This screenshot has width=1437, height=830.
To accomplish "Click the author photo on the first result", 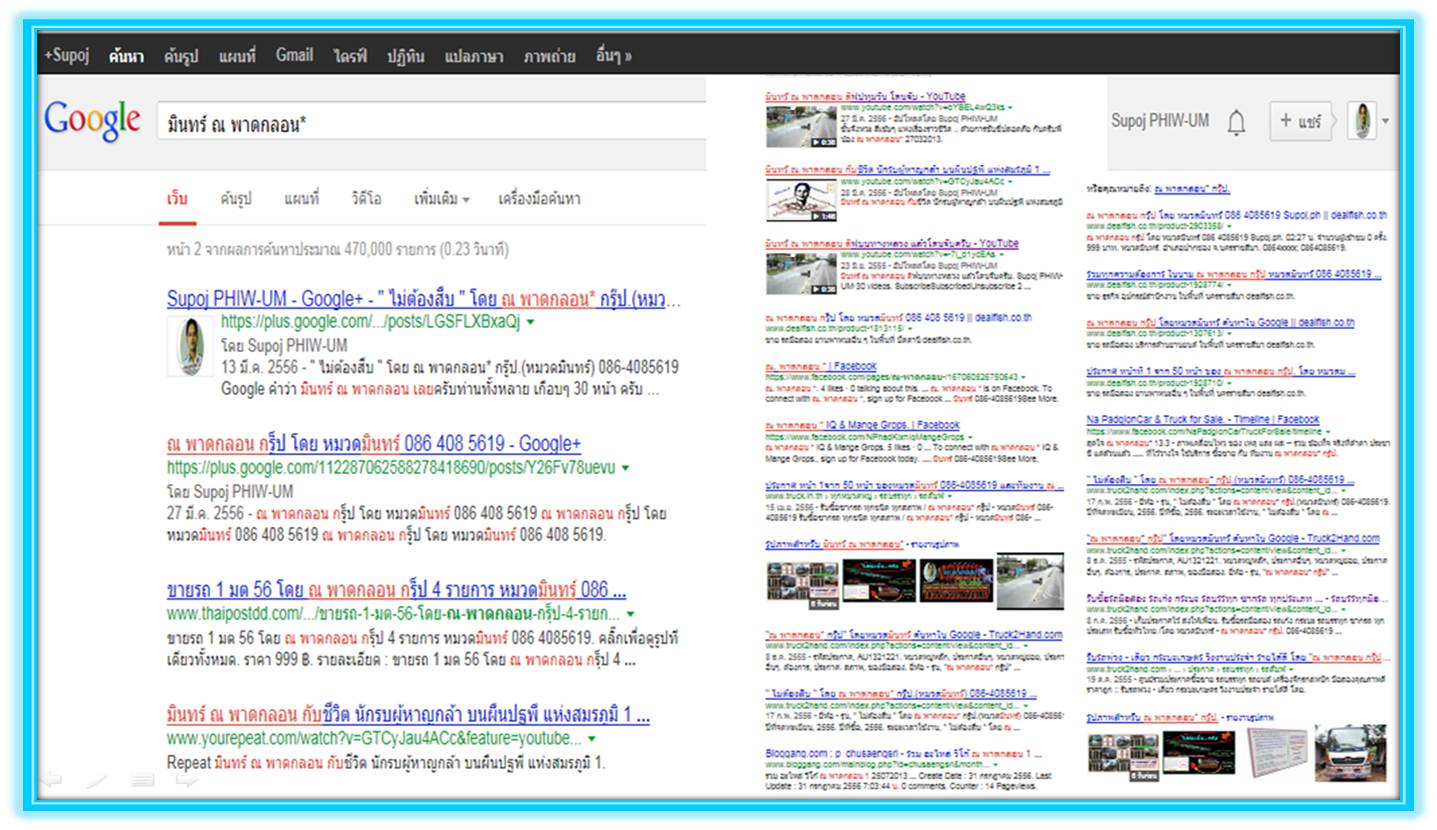I will point(190,346).
